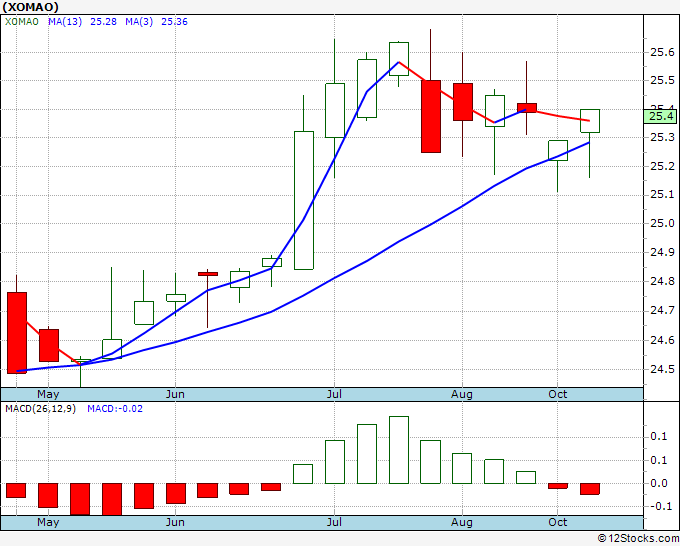Click May on the MACD panel date axis
680x546 pixels.
pyautogui.click(x=48, y=522)
